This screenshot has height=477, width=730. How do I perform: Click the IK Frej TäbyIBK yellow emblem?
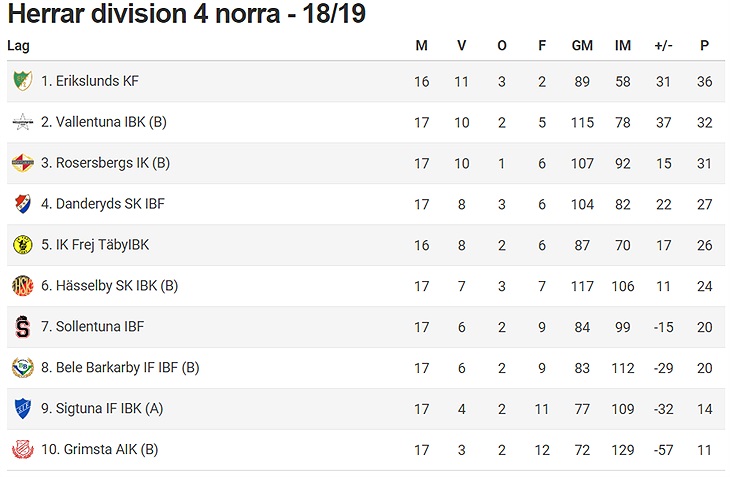click(x=22, y=245)
